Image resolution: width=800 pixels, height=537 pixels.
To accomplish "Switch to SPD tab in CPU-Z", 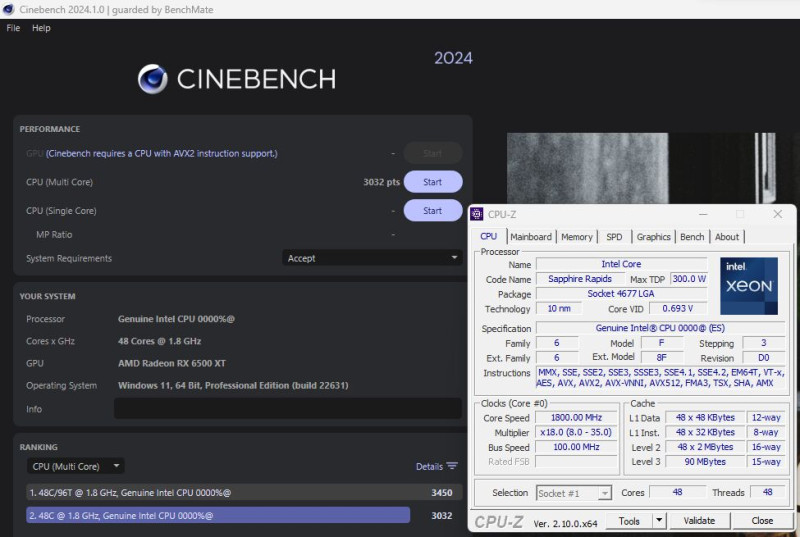I will click(614, 237).
